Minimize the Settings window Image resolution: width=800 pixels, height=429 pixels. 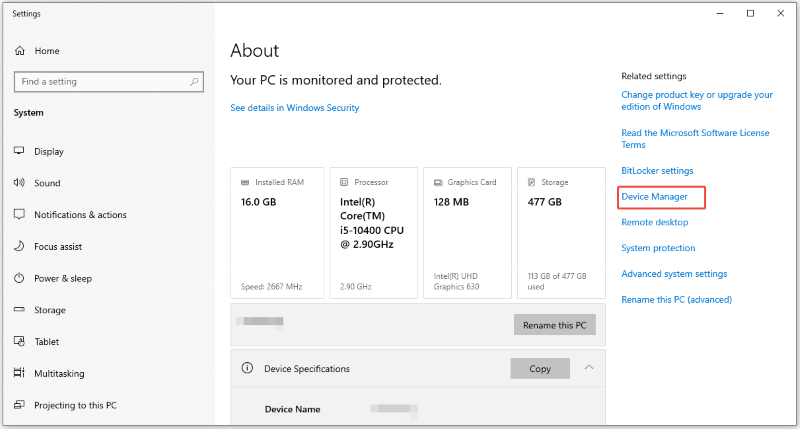point(720,13)
